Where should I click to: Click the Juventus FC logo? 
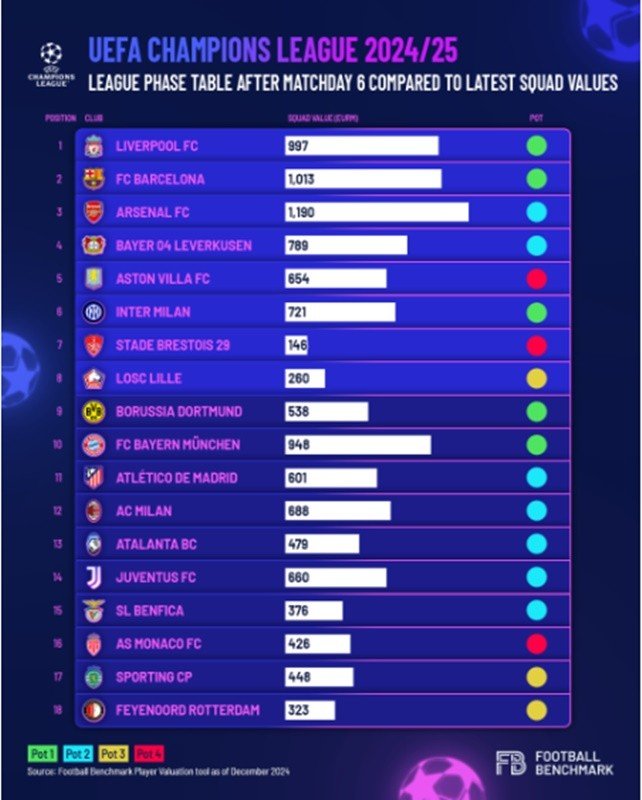[x=94, y=578]
